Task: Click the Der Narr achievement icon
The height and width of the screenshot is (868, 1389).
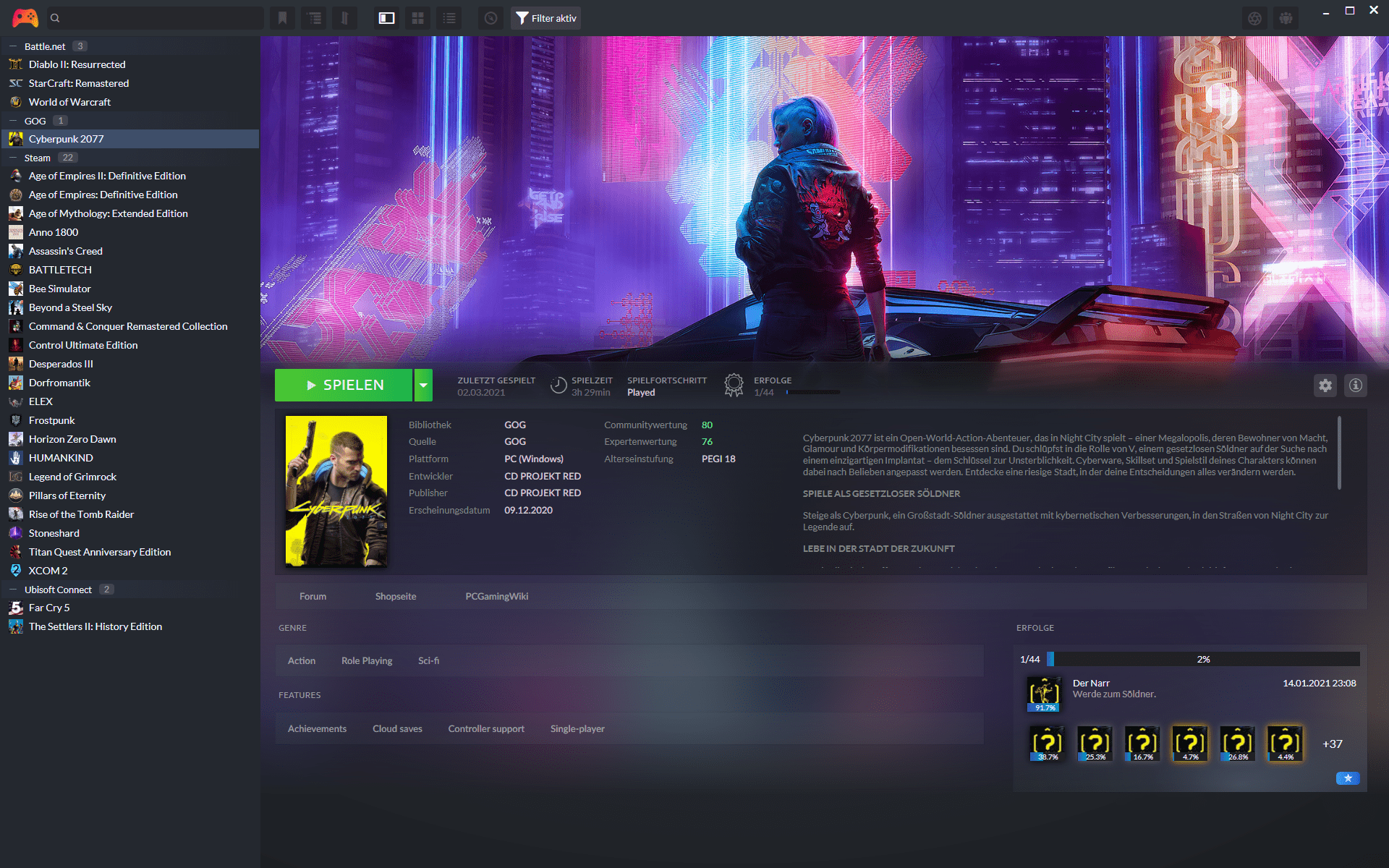Action: tap(1045, 694)
